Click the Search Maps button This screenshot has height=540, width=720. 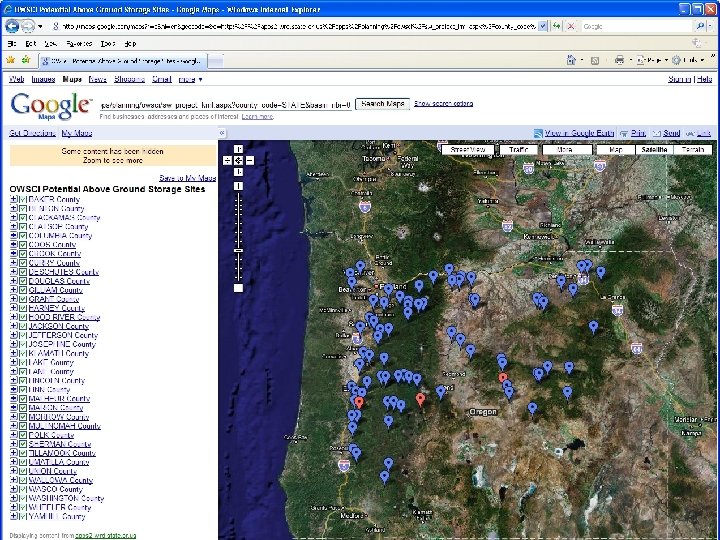pos(382,104)
